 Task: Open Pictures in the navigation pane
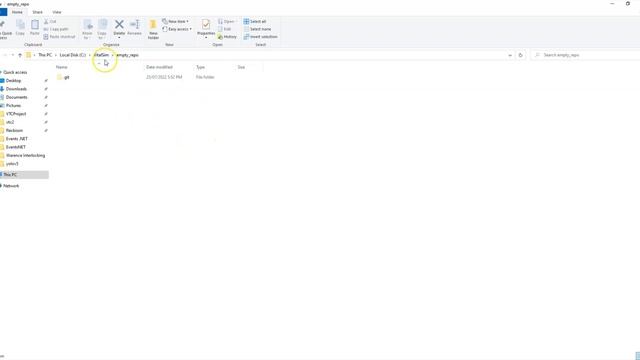13,106
